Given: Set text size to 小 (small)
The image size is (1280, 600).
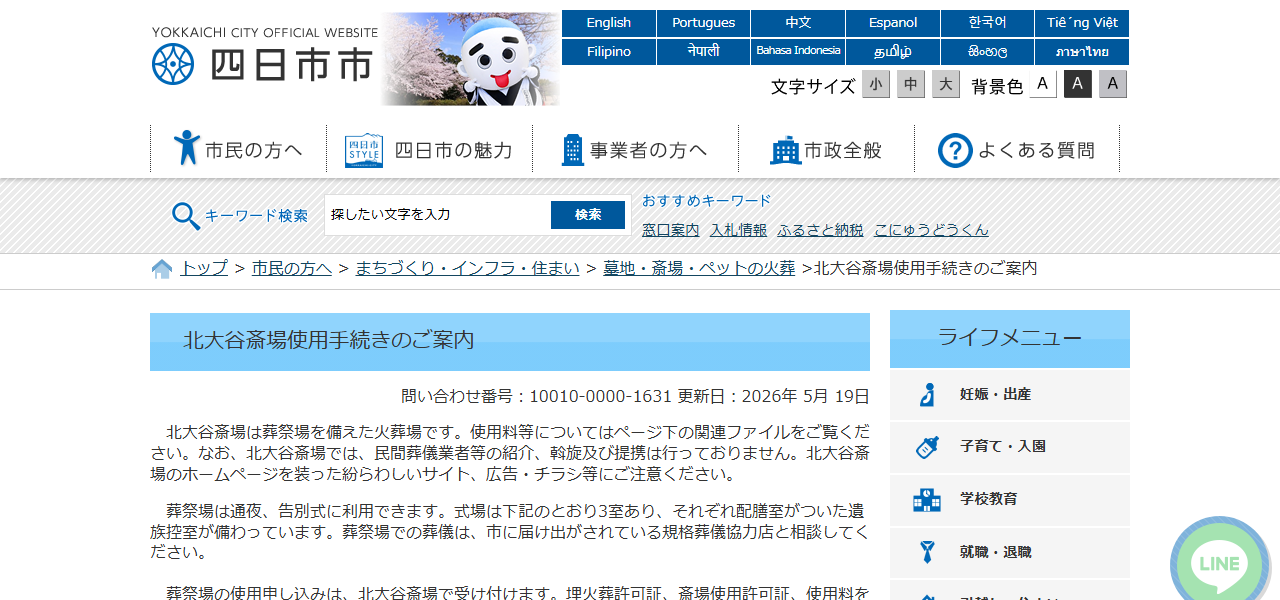Looking at the screenshot, I should 876,84.
